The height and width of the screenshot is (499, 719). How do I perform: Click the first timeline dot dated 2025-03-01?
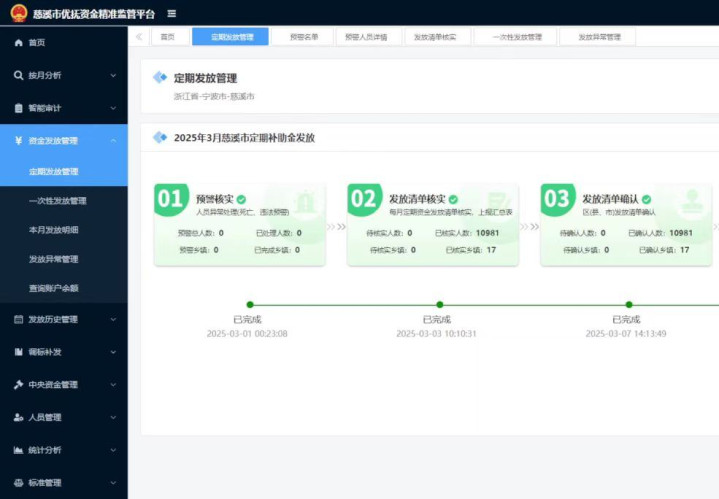point(250,305)
